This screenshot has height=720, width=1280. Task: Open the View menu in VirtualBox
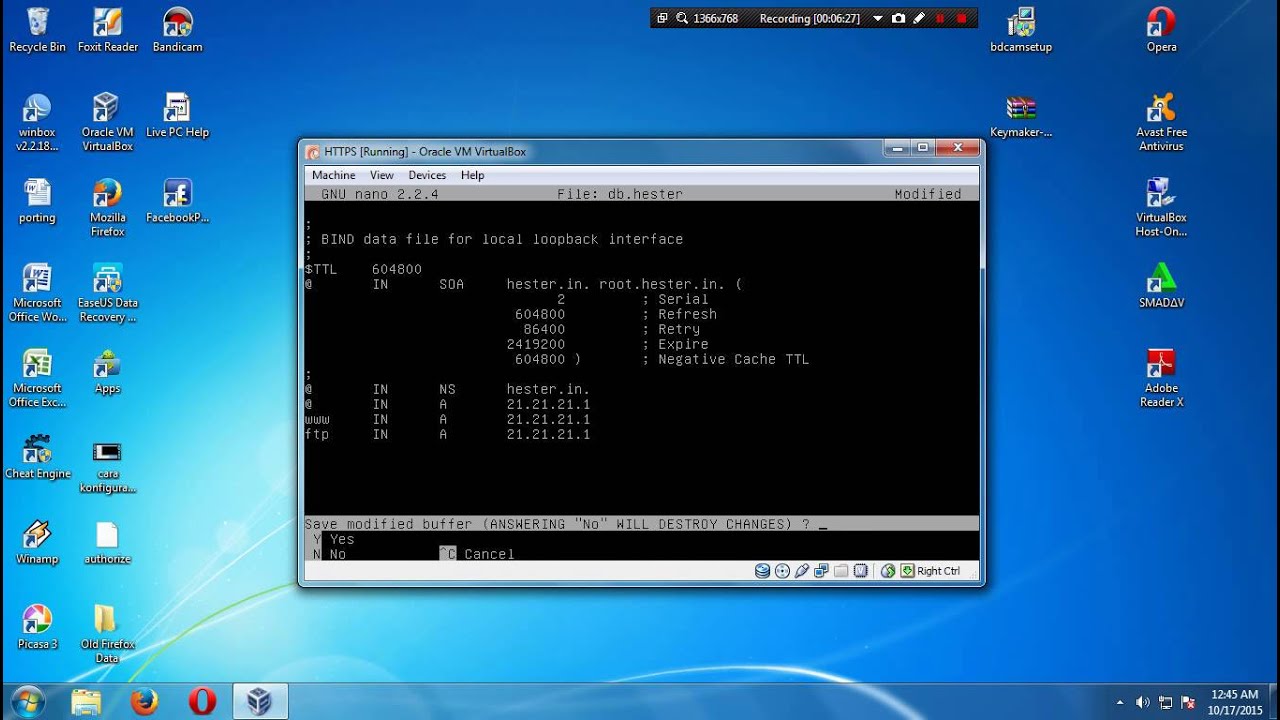[x=382, y=175]
